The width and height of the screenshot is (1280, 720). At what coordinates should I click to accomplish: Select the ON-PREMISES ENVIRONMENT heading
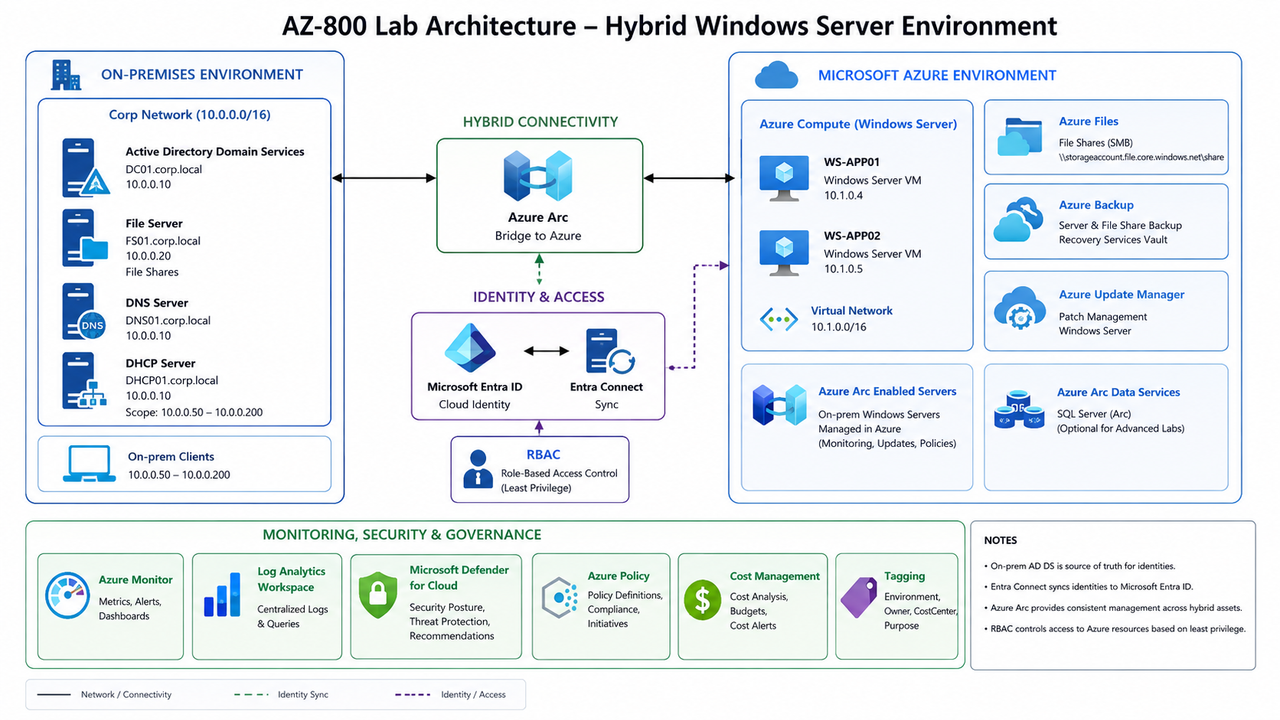(x=202, y=74)
